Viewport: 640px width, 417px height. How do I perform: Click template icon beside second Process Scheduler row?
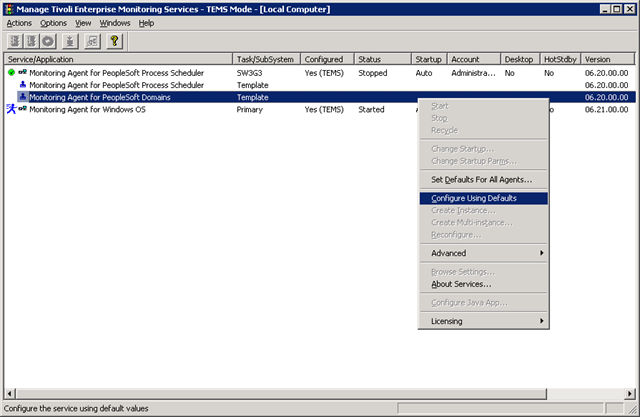23,84
